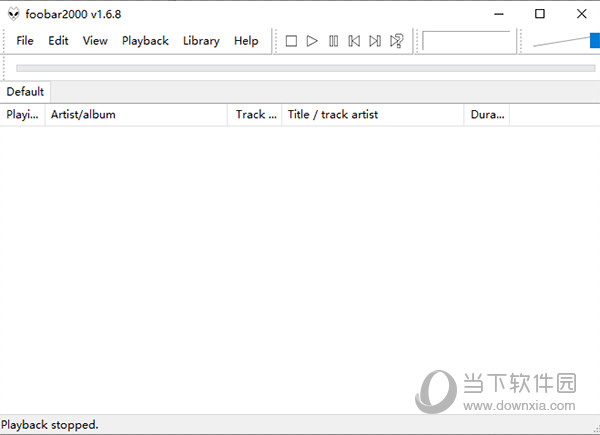Maximize the foobar2000 window
Screen dimensions: 600x435
pyautogui.click(x=540, y=14)
